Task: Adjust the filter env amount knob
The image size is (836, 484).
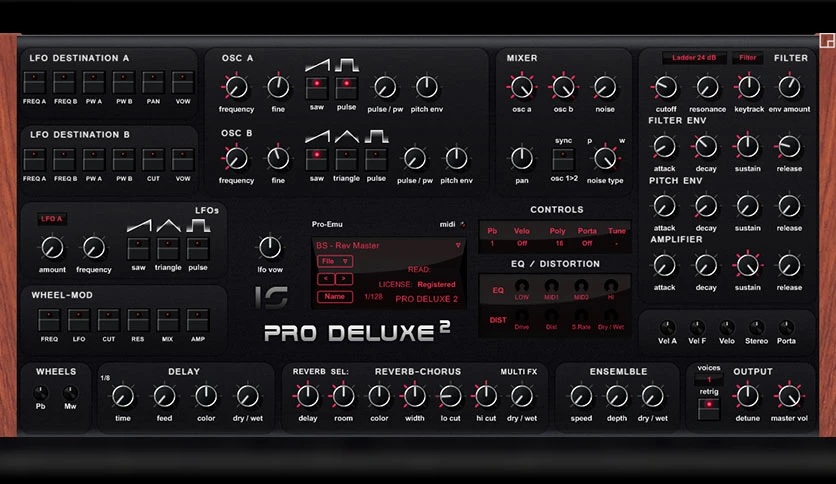Action: pos(789,87)
